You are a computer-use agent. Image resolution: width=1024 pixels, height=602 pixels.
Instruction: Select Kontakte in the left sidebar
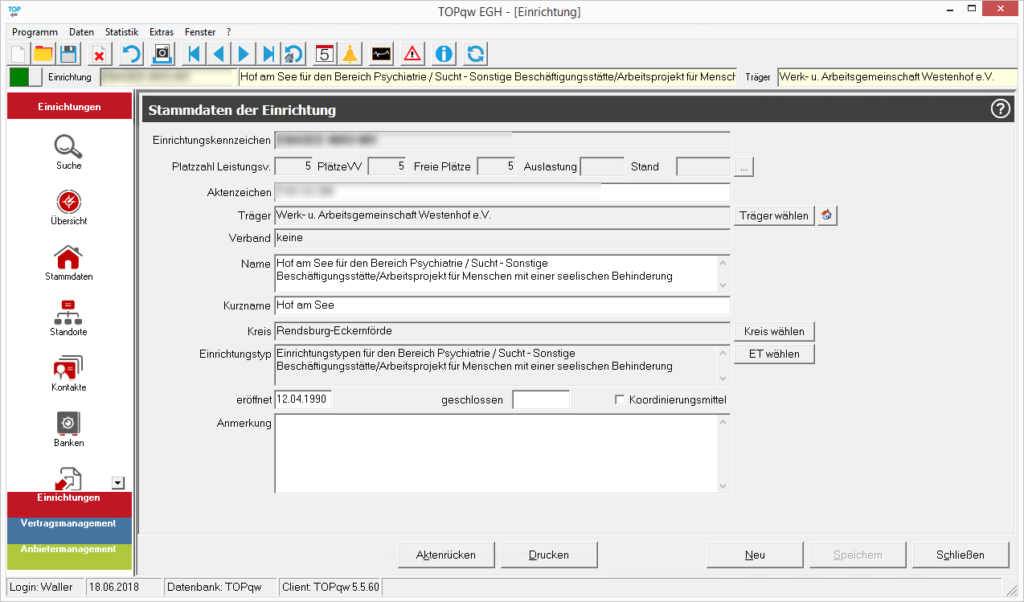pos(69,373)
